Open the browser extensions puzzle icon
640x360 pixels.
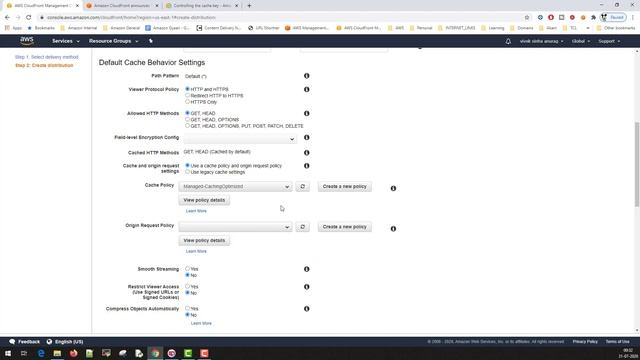593,18
